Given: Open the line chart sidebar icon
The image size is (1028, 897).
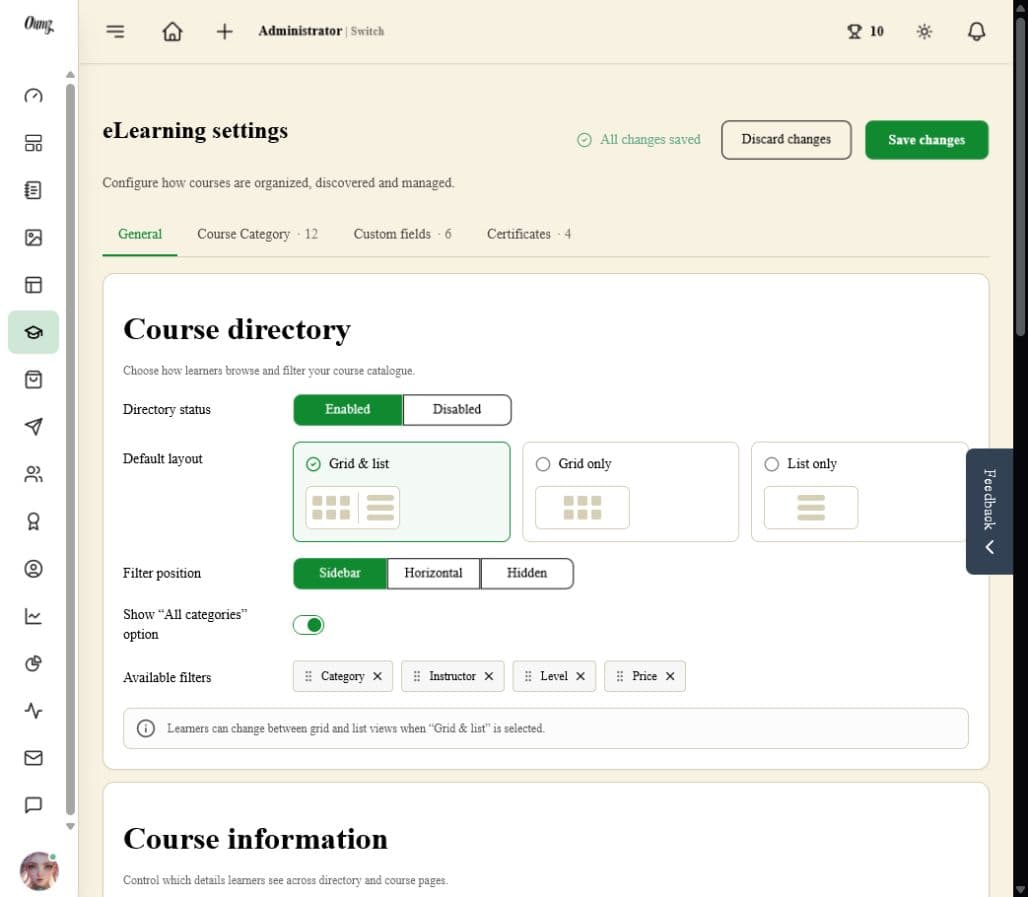Looking at the screenshot, I should [x=33, y=616].
